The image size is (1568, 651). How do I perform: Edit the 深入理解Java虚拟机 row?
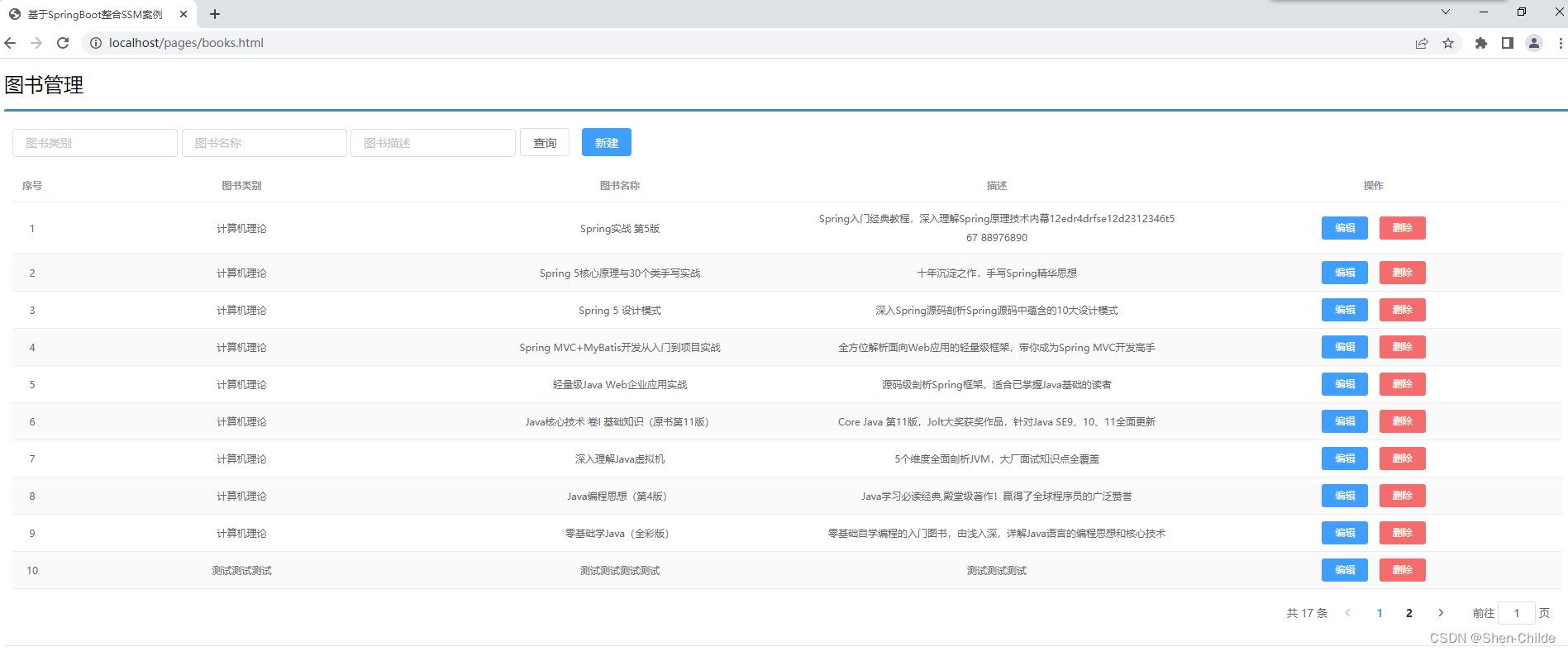pyautogui.click(x=1345, y=459)
